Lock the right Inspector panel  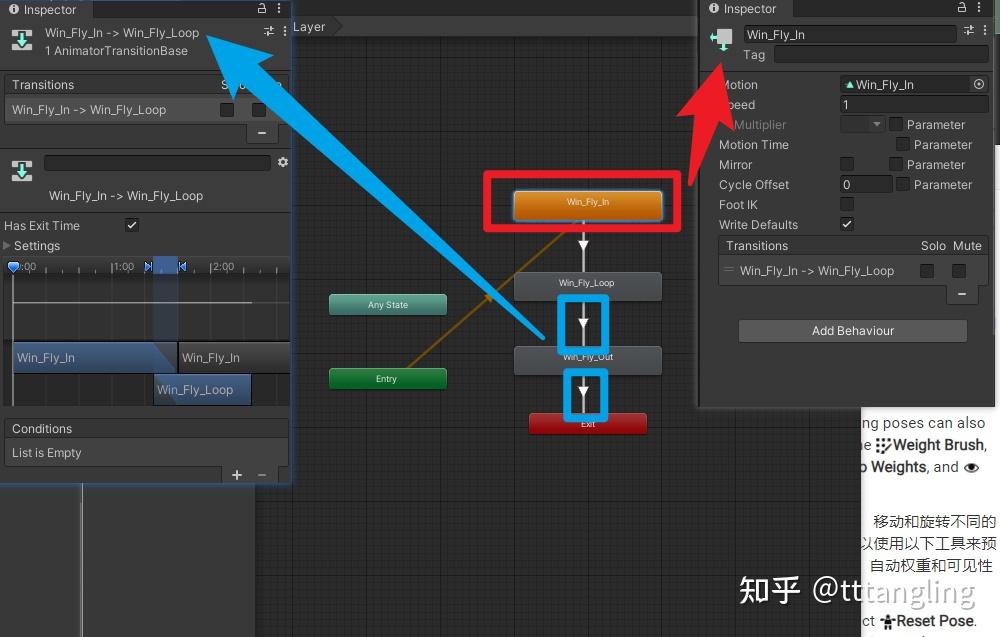coord(962,8)
